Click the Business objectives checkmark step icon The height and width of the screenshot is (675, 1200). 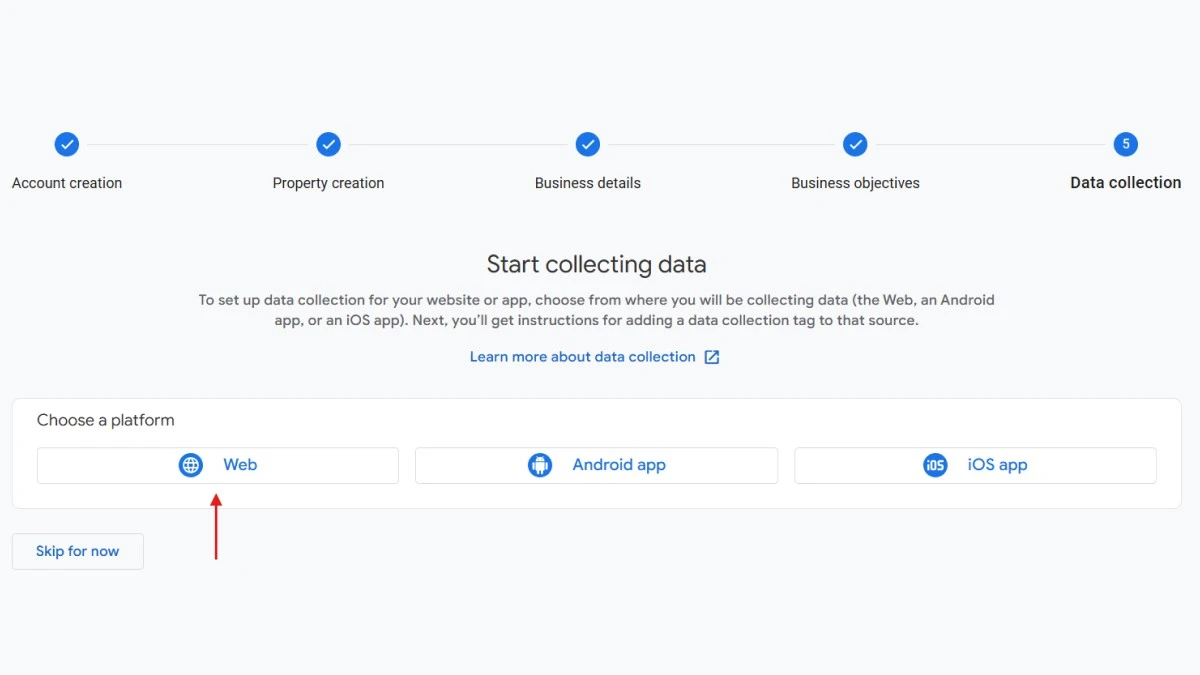click(855, 144)
